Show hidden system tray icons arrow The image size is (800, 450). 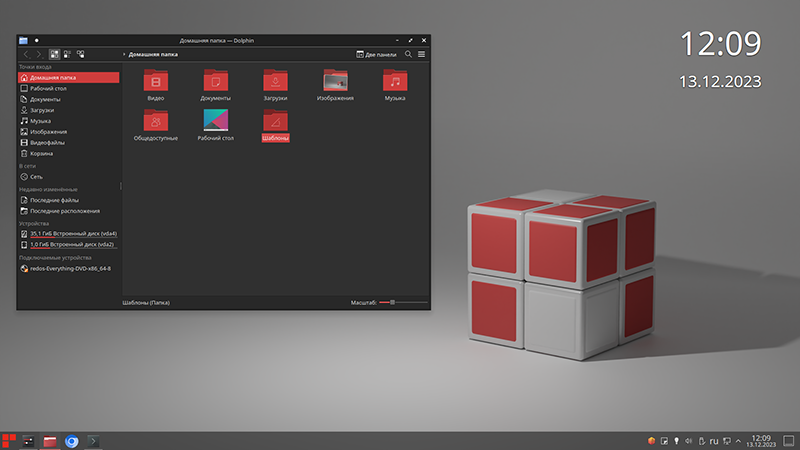738,441
